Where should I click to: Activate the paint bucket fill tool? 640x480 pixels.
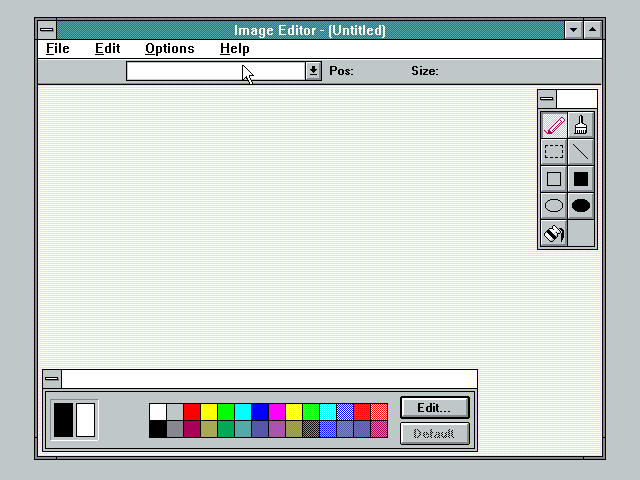(554, 233)
